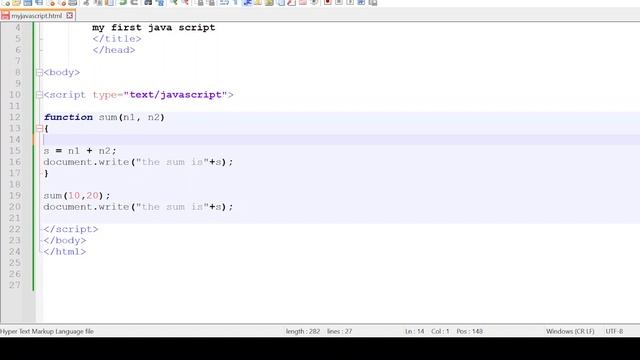Click the 'length : 282' status entry
Image resolution: width=640 pixels, height=360 pixels.
coord(302,331)
